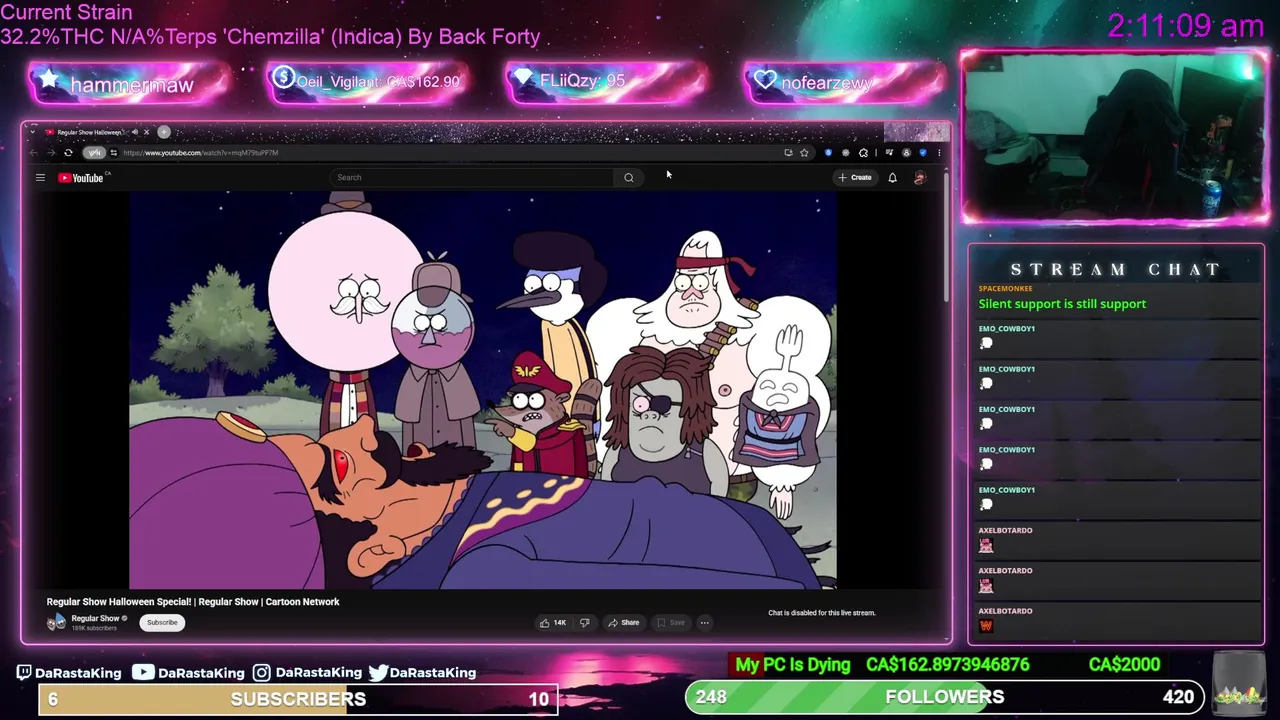Subscribe to Regular Show channel

tap(162, 623)
